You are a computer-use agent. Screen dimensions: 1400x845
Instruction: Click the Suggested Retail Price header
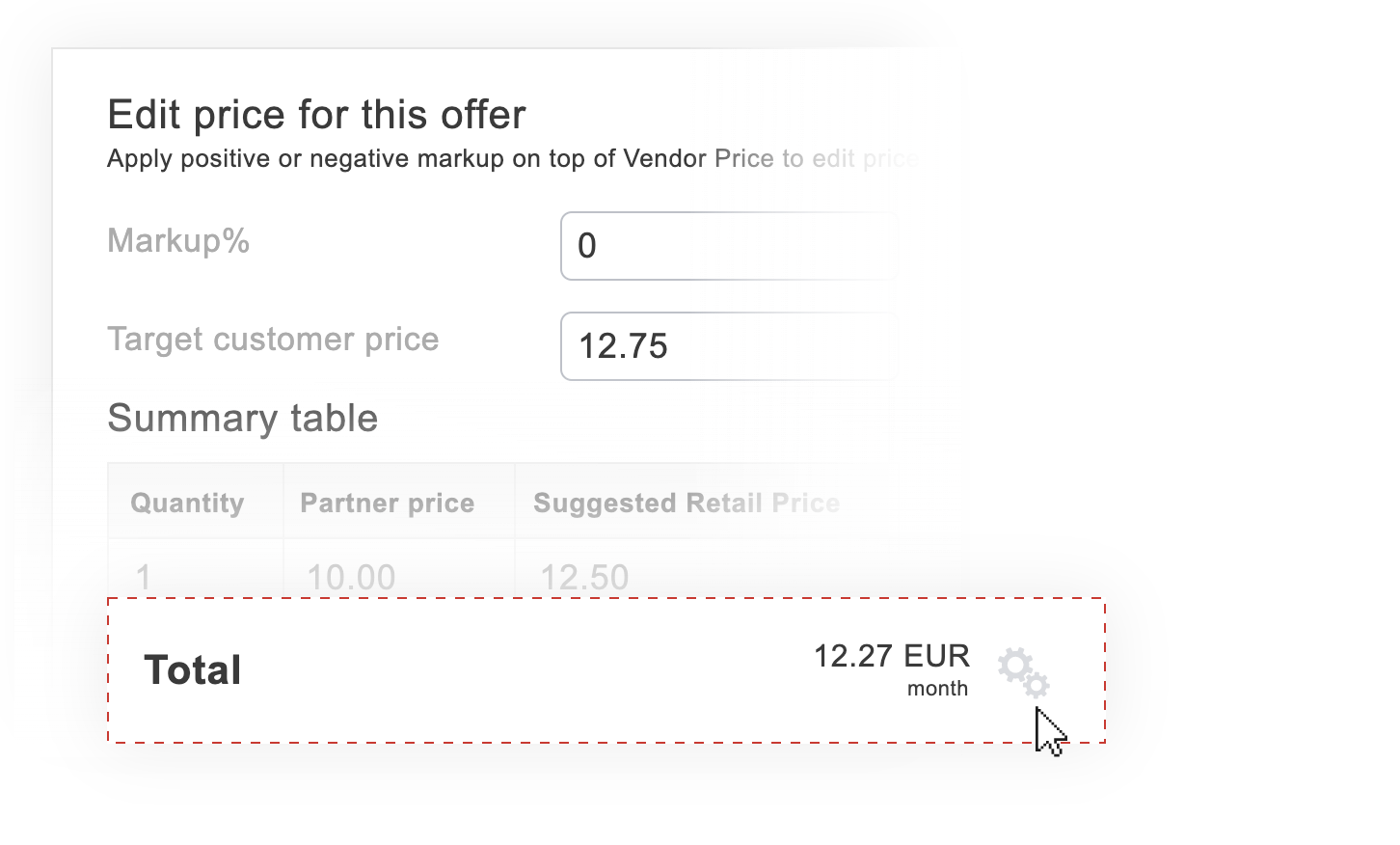click(686, 502)
